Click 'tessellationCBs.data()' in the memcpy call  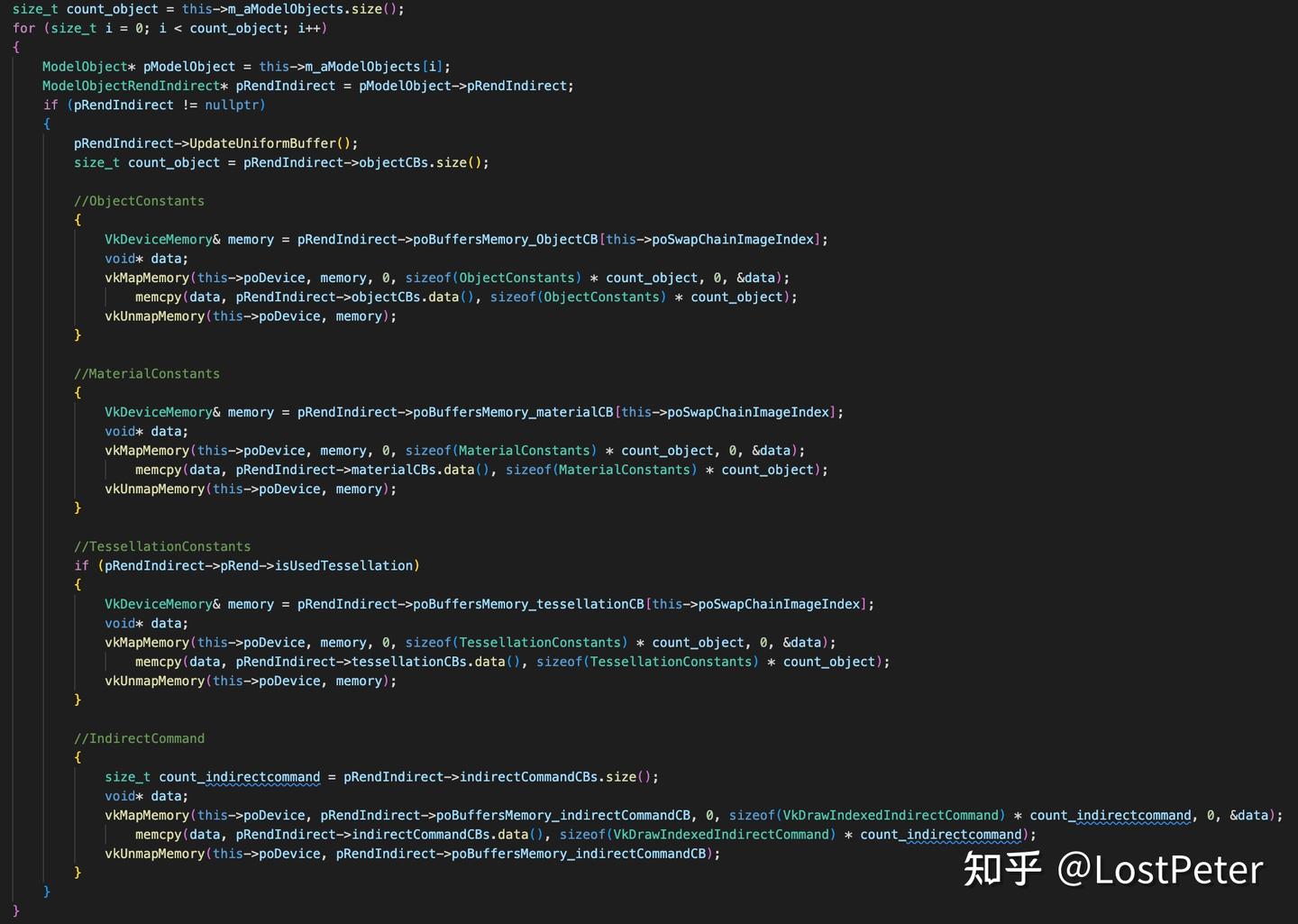pyautogui.click(x=435, y=662)
